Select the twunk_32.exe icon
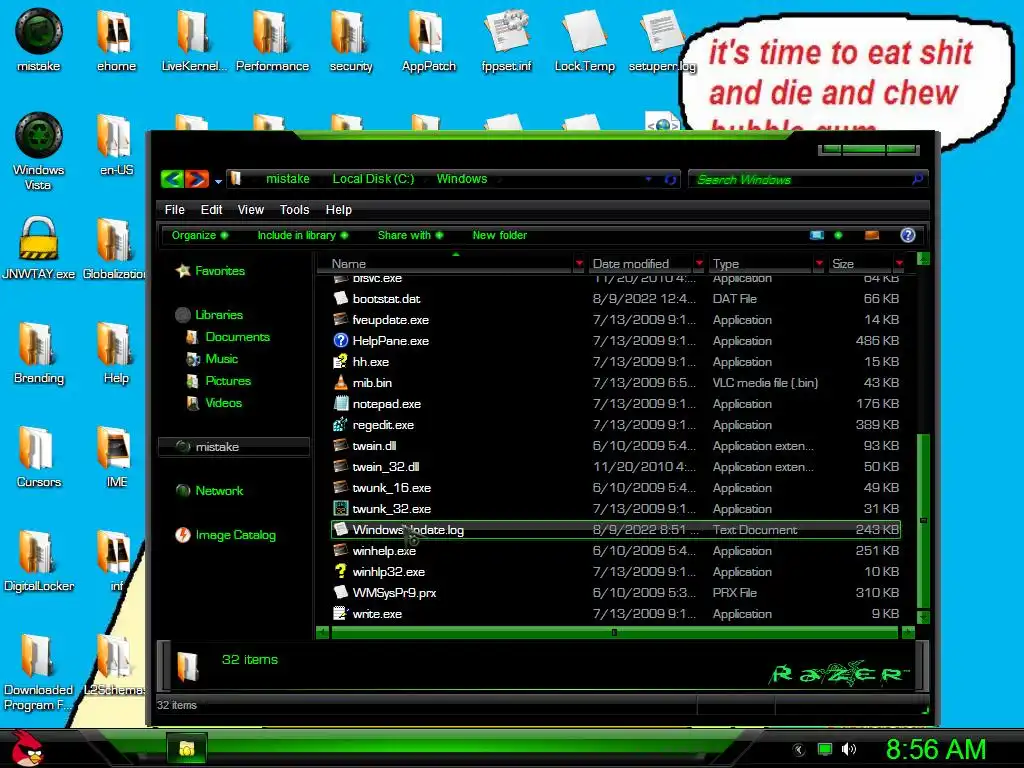The width and height of the screenshot is (1024, 768). [340, 508]
